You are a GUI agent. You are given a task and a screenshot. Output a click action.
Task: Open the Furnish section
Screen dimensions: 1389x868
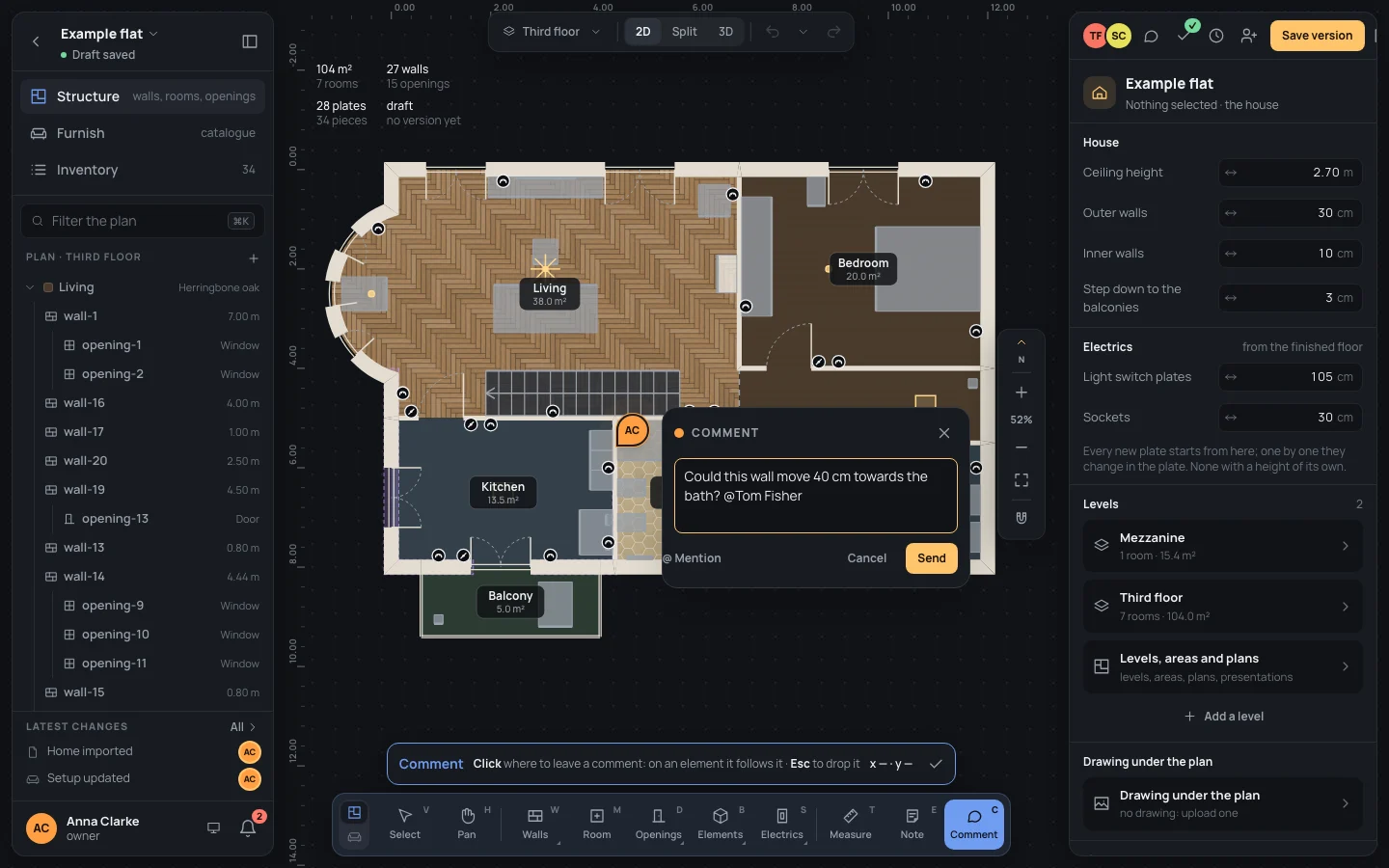point(143,133)
